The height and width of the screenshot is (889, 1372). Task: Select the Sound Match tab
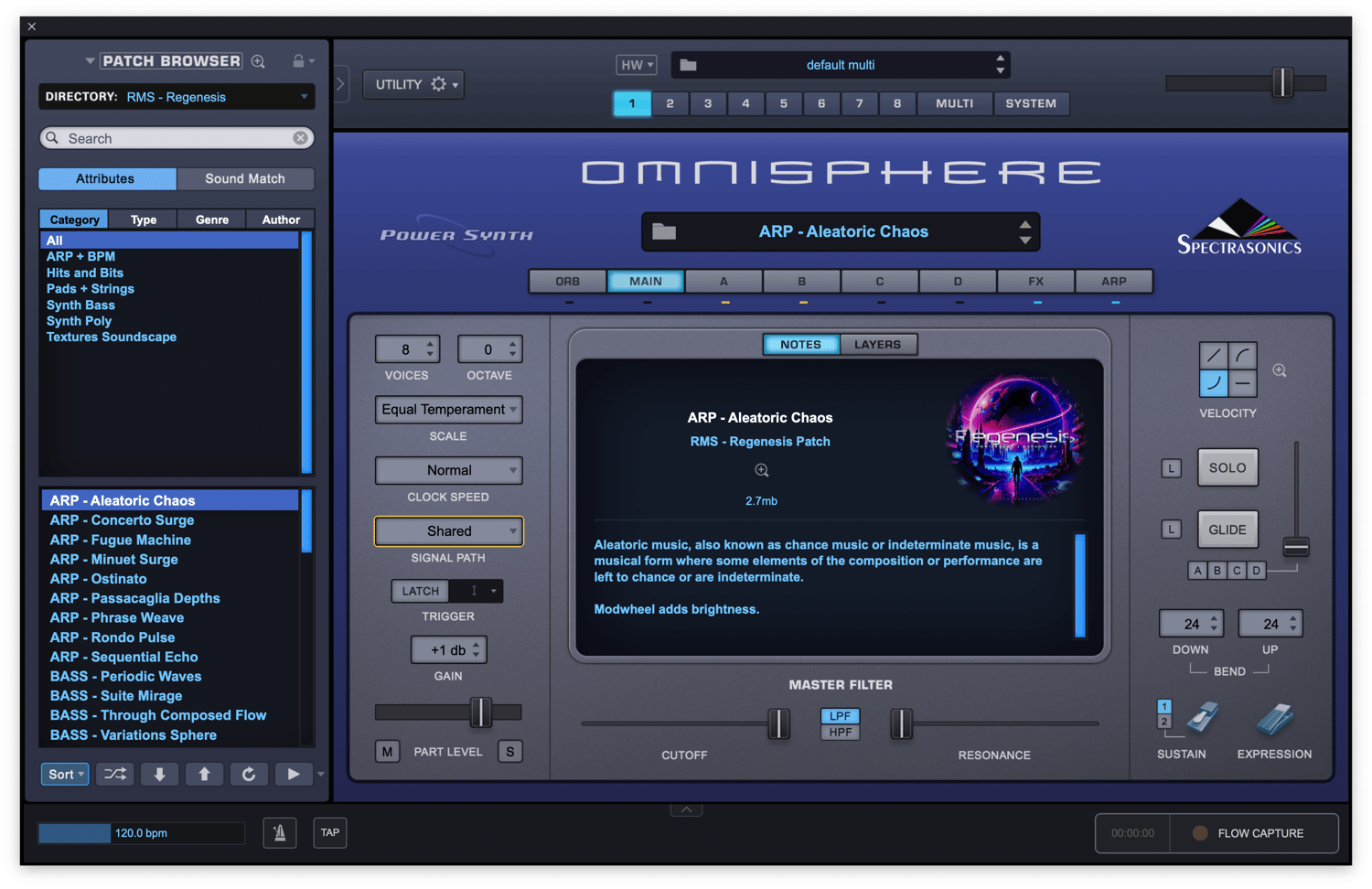pos(245,178)
